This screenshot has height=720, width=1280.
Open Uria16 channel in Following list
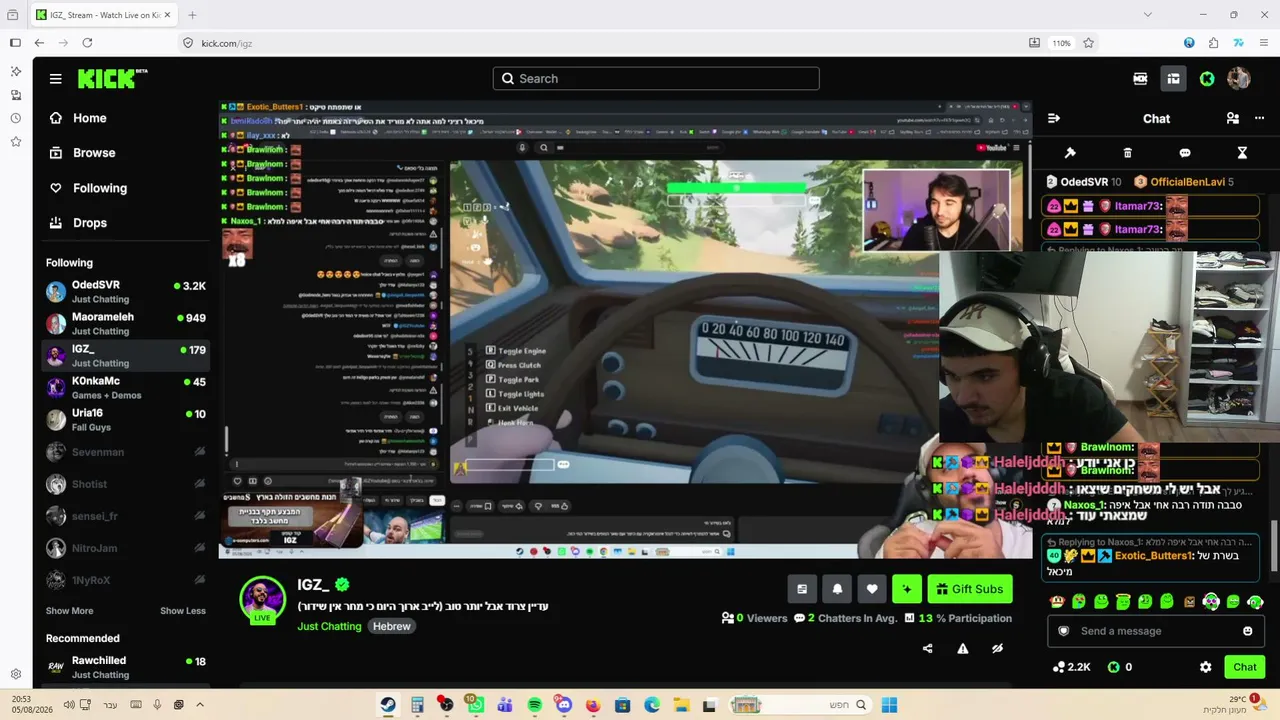coord(126,419)
